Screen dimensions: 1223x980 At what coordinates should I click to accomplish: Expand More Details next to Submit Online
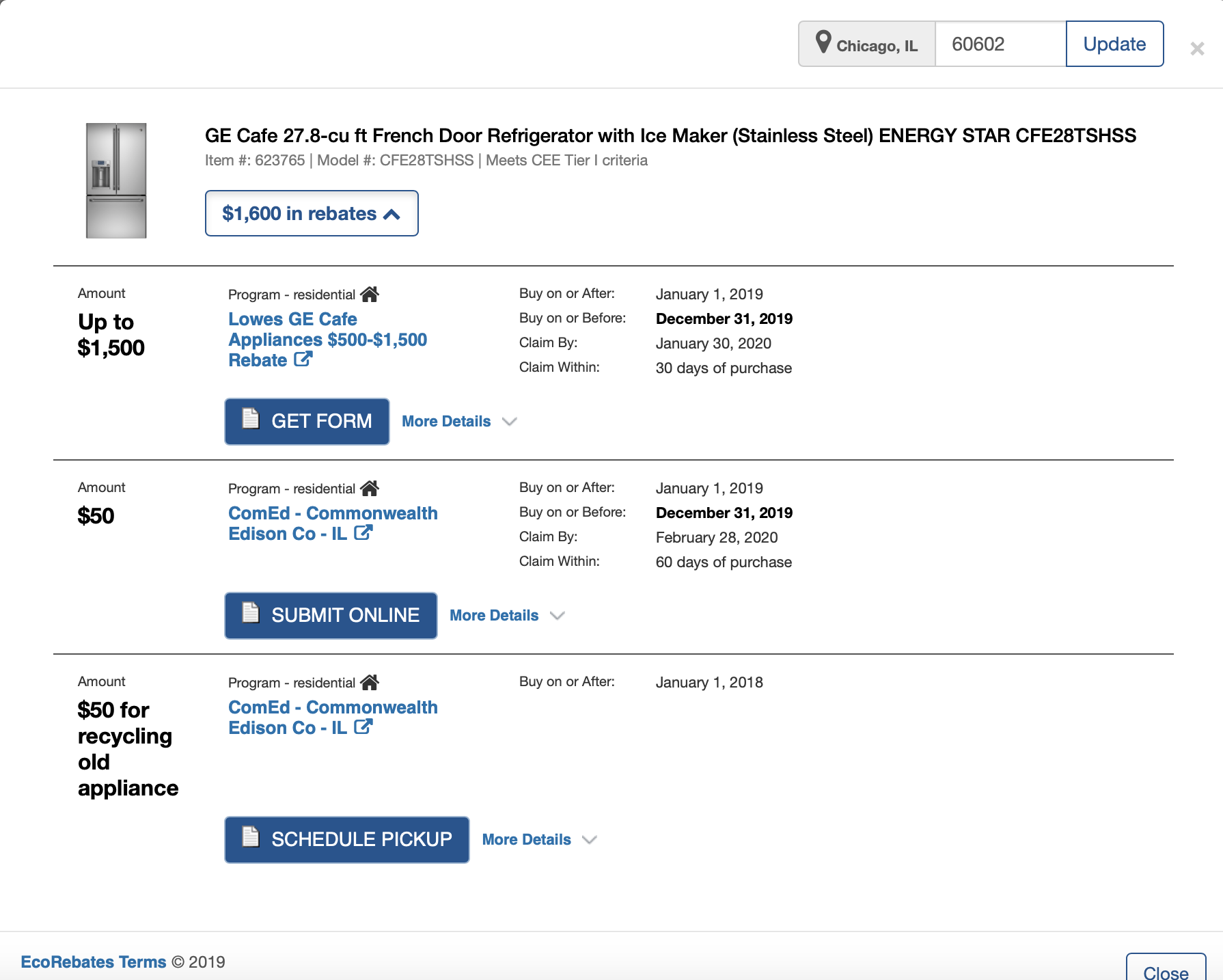tap(506, 616)
